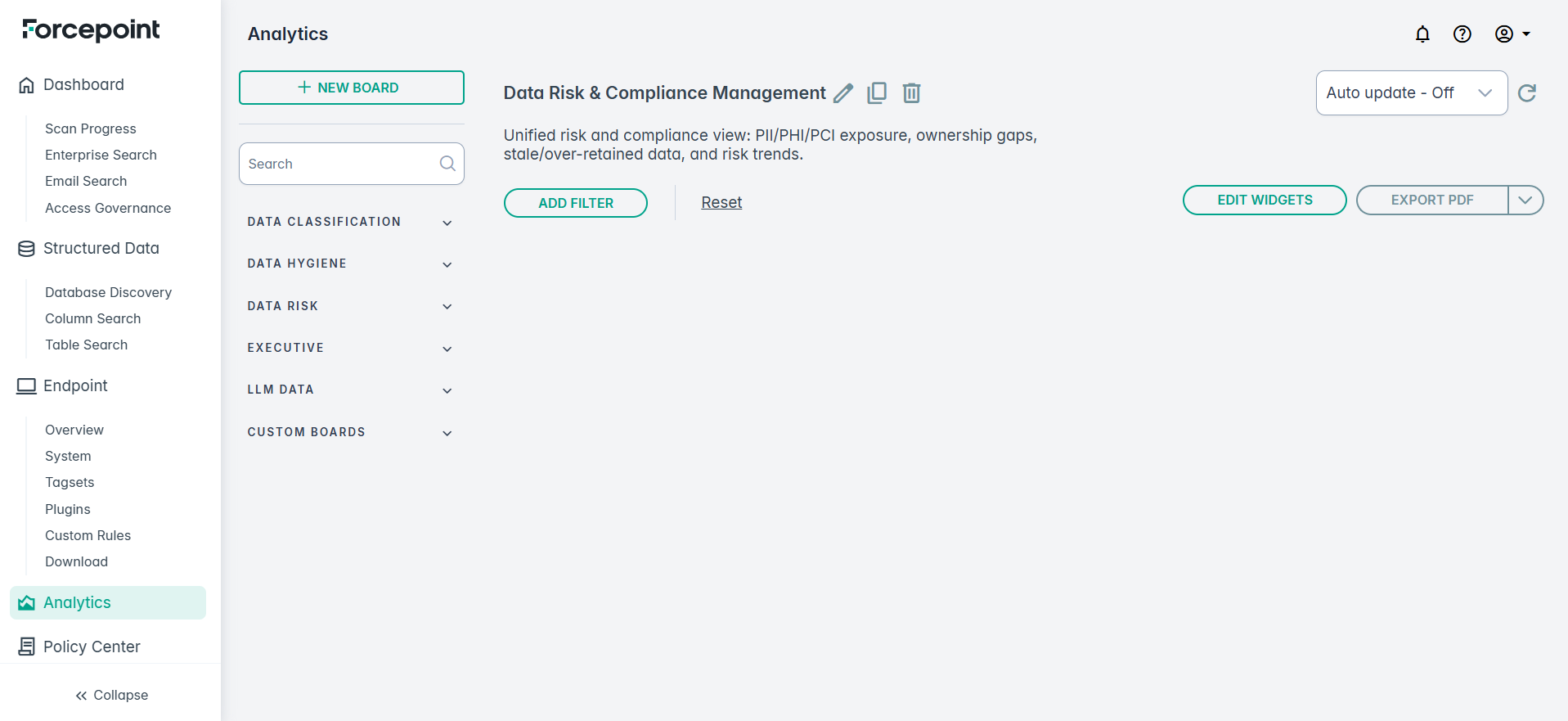Open the user account menu
This screenshot has height=721, width=1568.
tap(1512, 34)
